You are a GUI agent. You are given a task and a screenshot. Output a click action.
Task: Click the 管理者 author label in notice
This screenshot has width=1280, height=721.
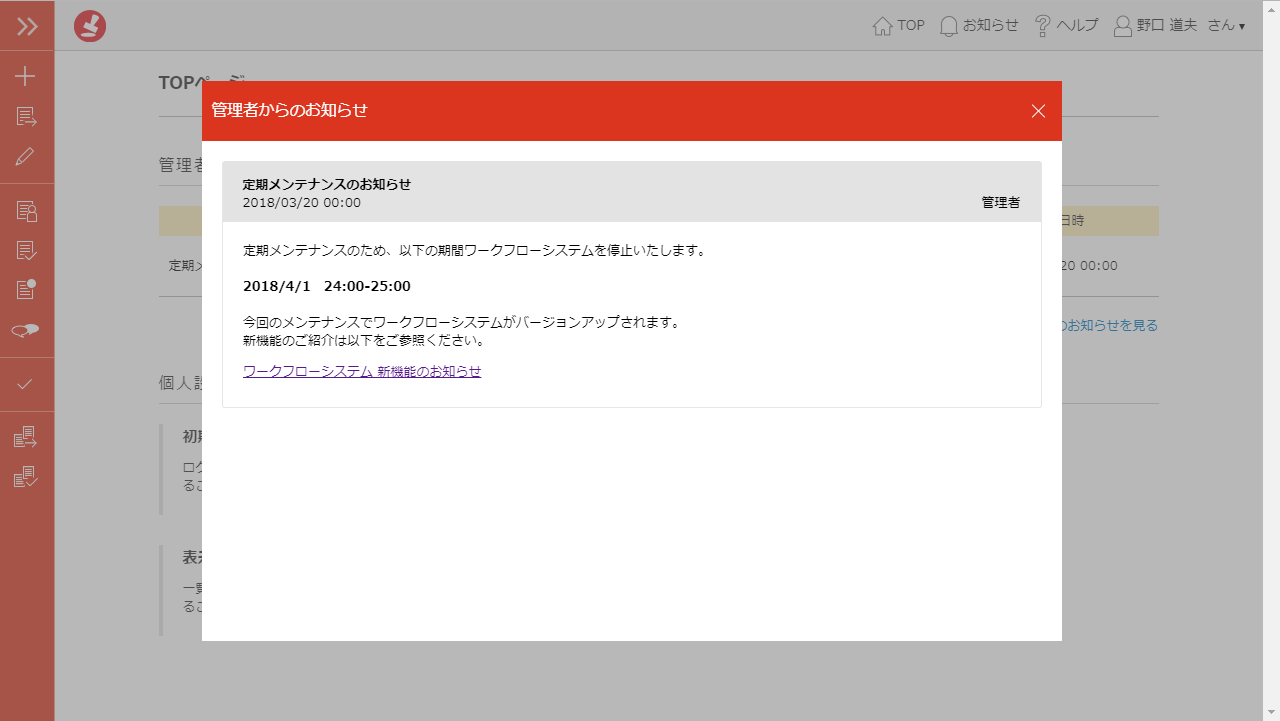(1001, 202)
